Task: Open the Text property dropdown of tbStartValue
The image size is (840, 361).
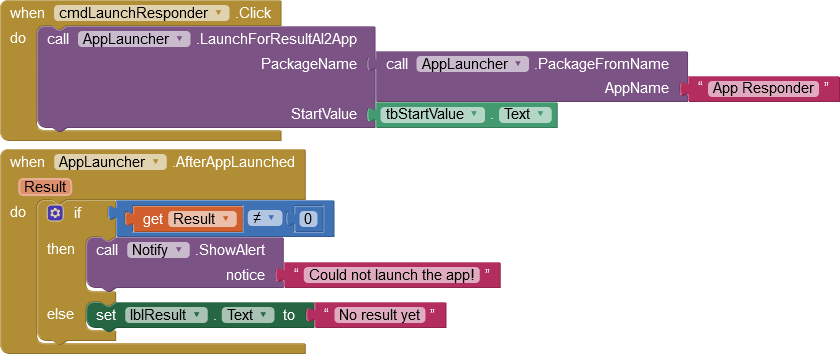Action: click(524, 114)
